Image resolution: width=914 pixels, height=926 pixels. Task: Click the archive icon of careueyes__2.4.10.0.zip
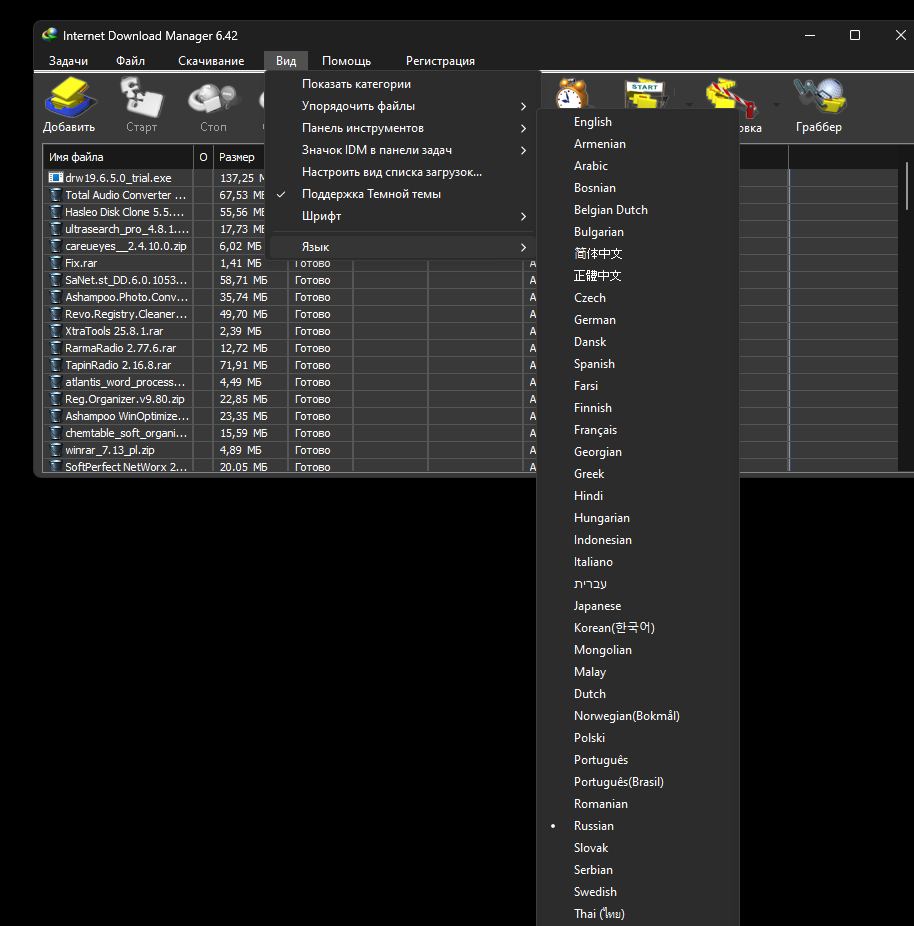click(x=56, y=246)
